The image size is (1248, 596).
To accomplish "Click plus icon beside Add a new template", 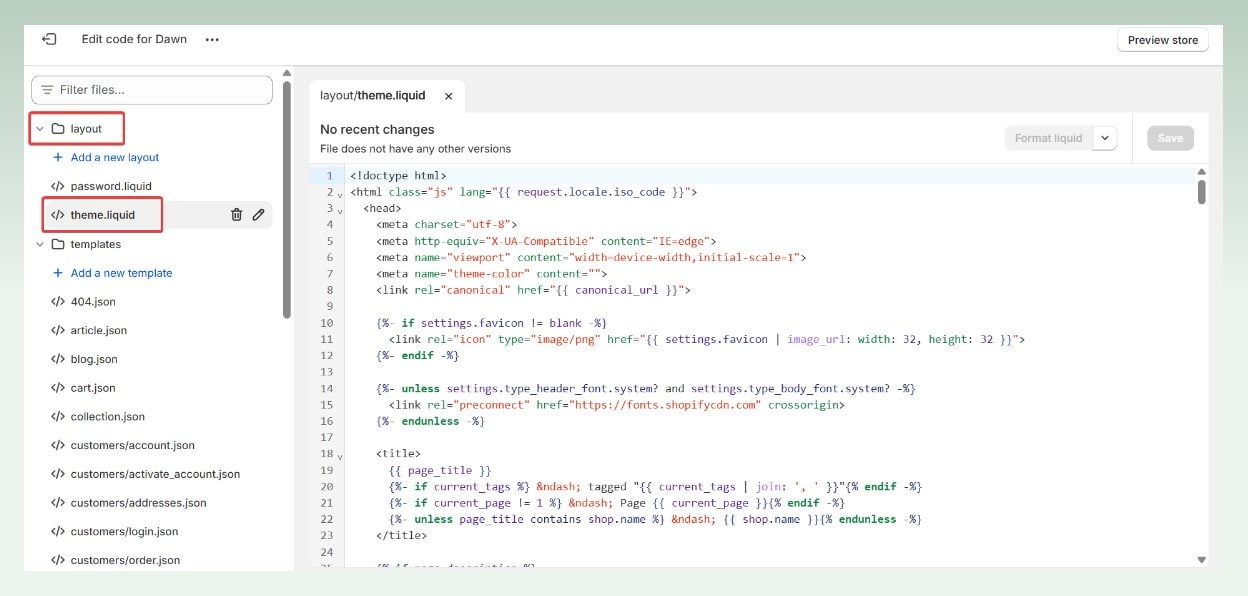I will (x=58, y=273).
